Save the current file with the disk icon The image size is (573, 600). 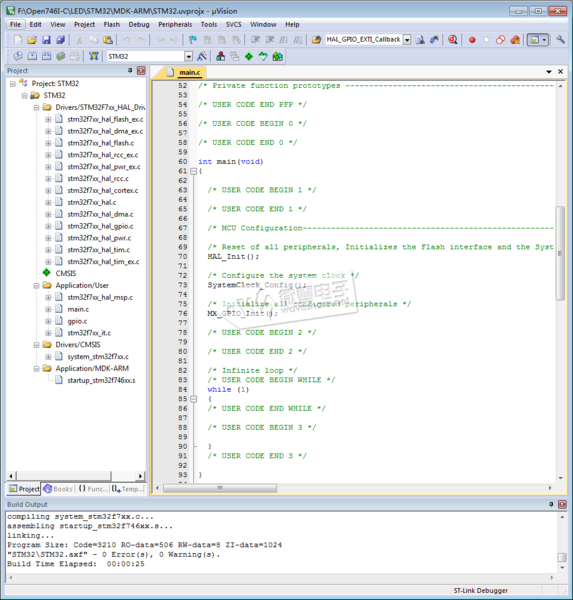point(46,40)
